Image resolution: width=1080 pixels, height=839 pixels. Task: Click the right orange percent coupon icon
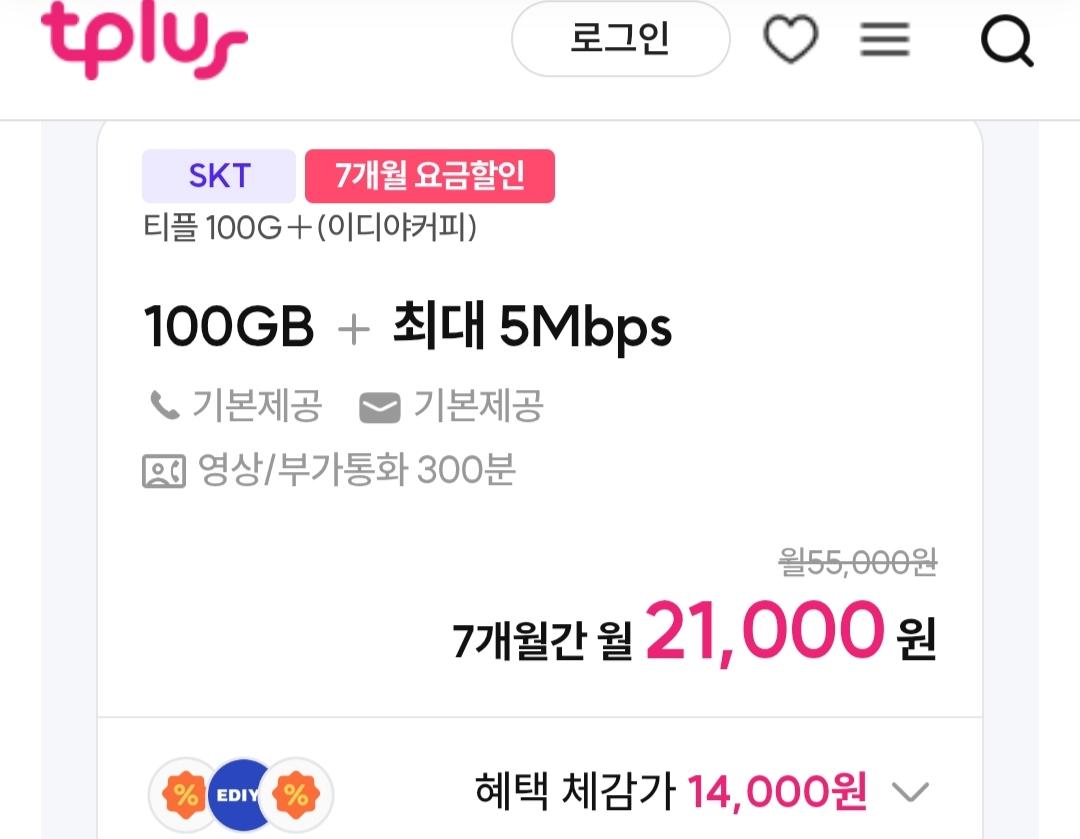tap(297, 796)
